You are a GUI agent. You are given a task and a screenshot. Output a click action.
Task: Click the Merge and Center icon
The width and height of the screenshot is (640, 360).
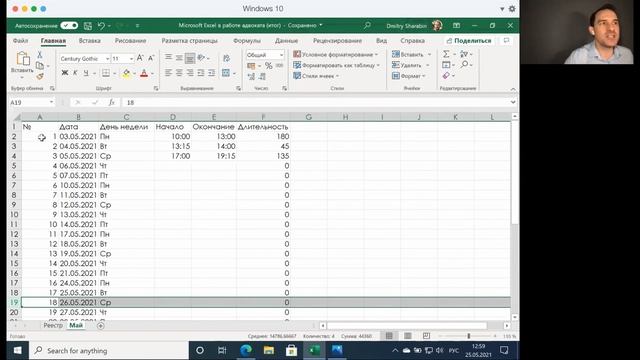click(x=226, y=73)
